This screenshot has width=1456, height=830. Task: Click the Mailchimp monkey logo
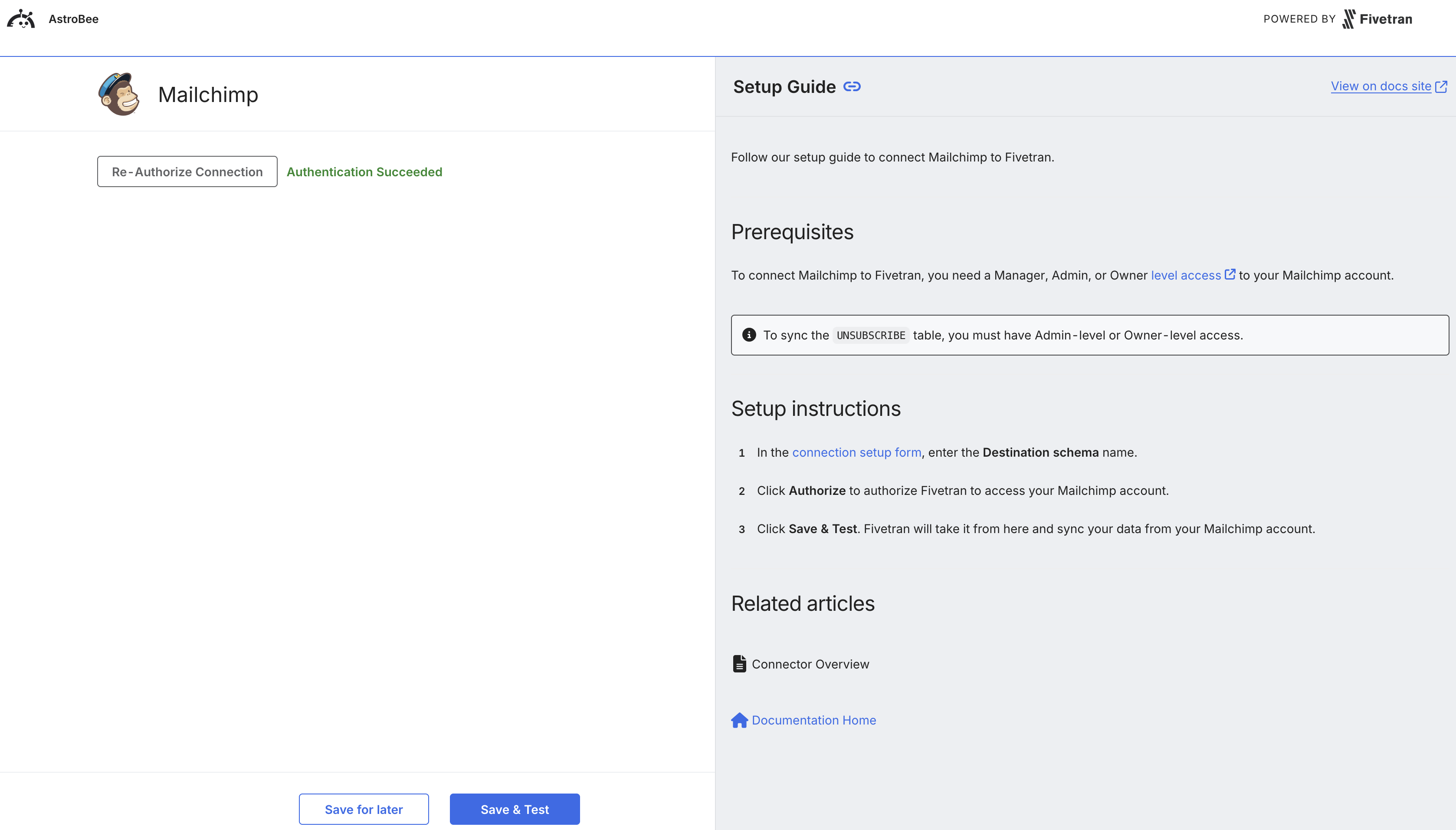point(118,94)
